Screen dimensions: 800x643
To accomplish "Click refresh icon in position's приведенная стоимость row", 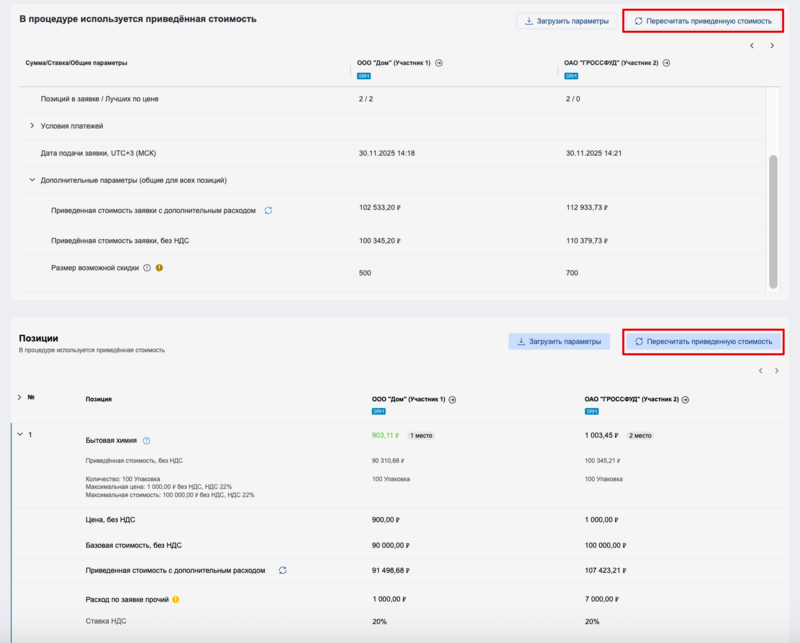I will click(x=283, y=570).
